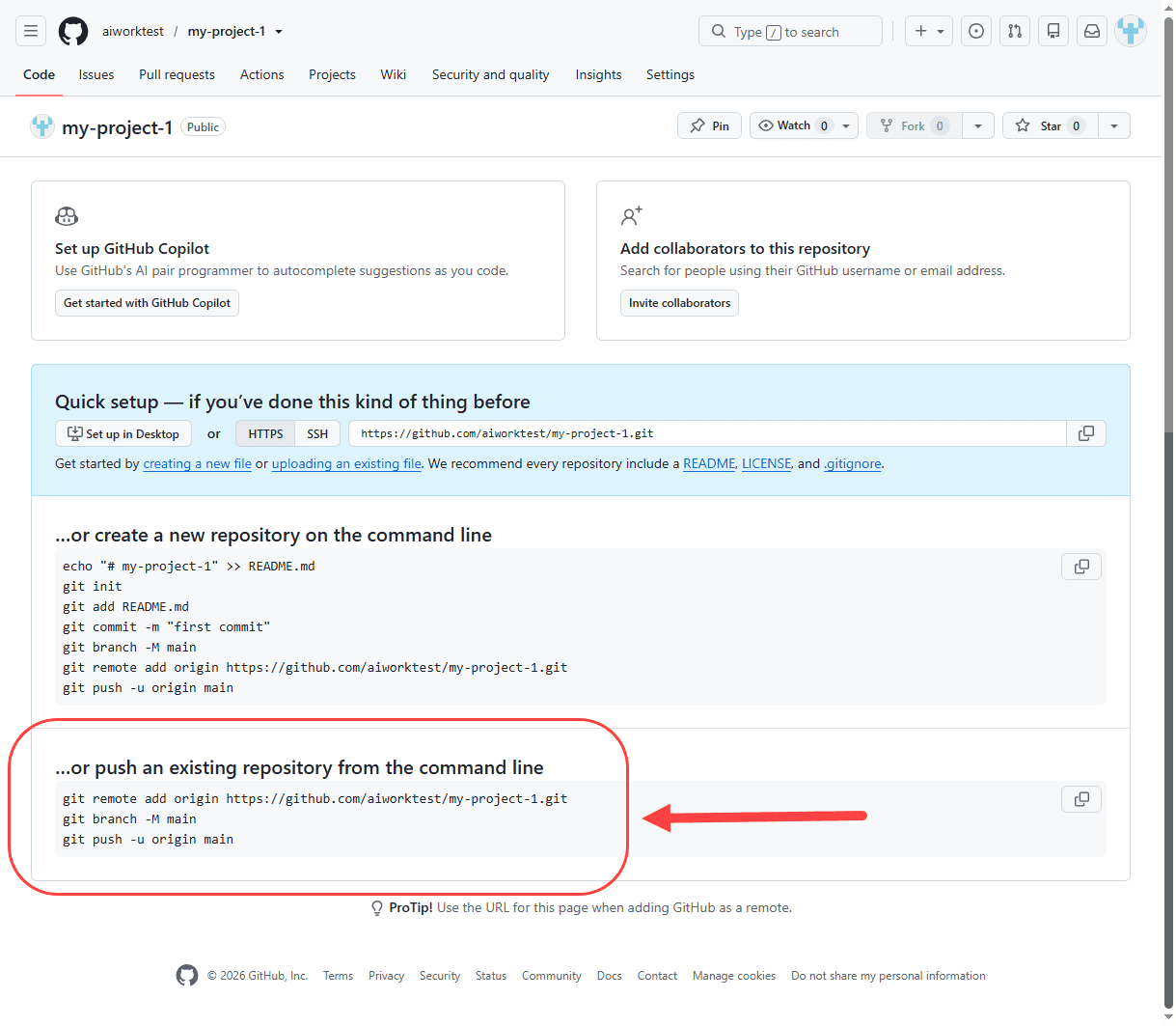1176x1026 pixels.
Task: Open the .gitignore recommendation link
Action: [x=853, y=464]
